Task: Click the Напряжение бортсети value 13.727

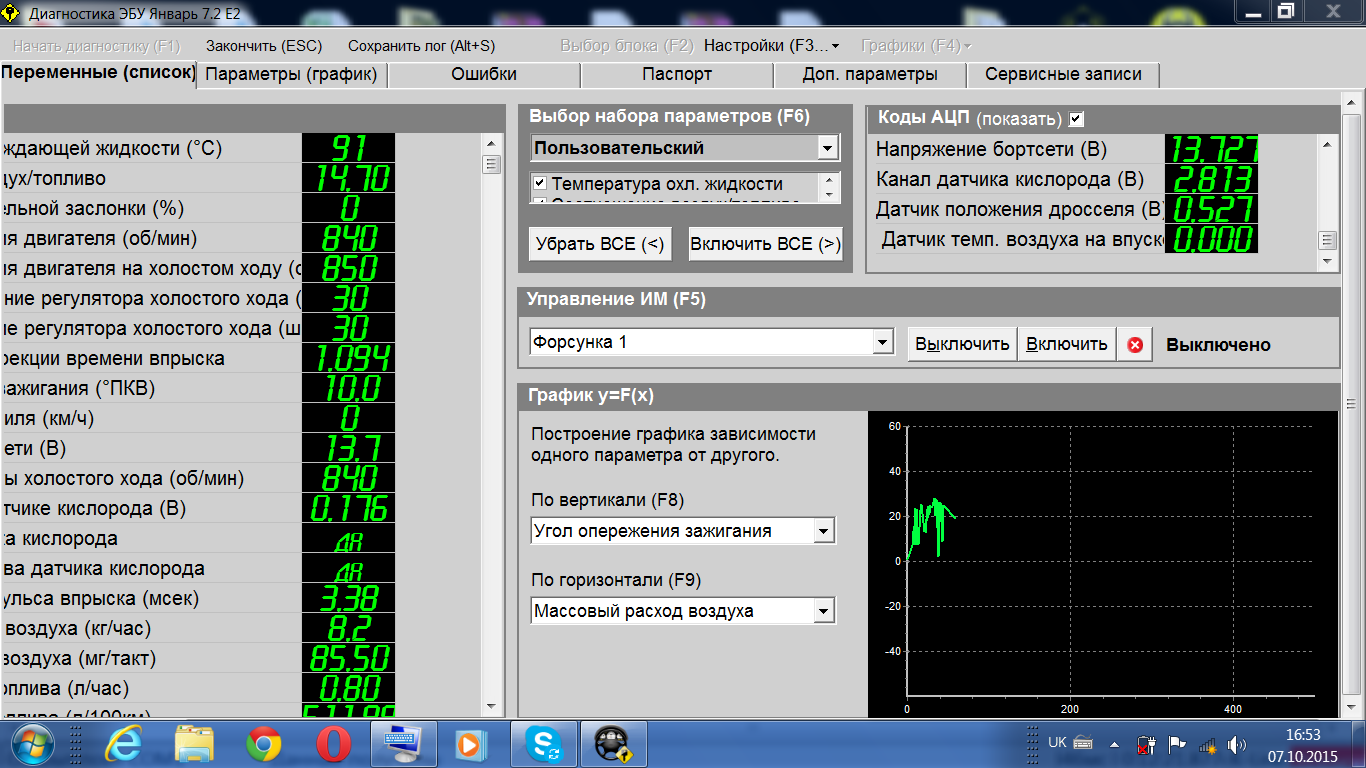Action: pyautogui.click(x=1211, y=150)
